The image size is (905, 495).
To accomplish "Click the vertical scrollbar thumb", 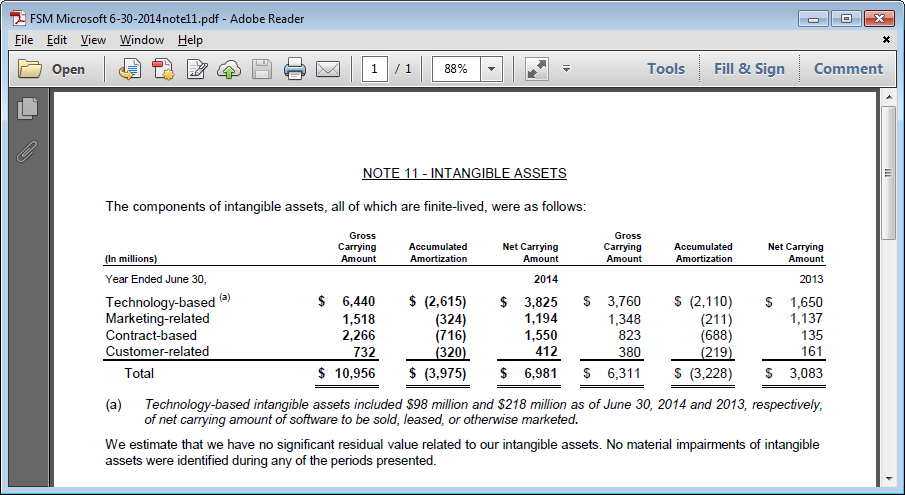I will point(888,172).
